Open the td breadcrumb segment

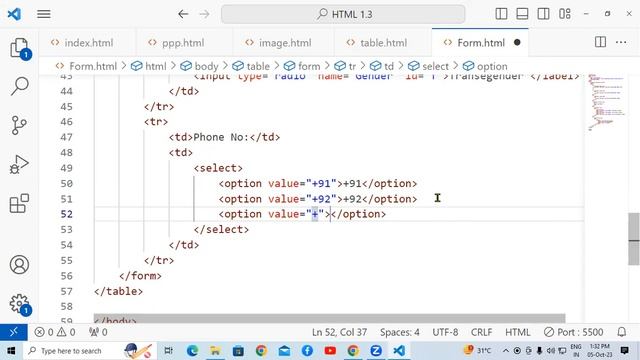click(x=382, y=66)
